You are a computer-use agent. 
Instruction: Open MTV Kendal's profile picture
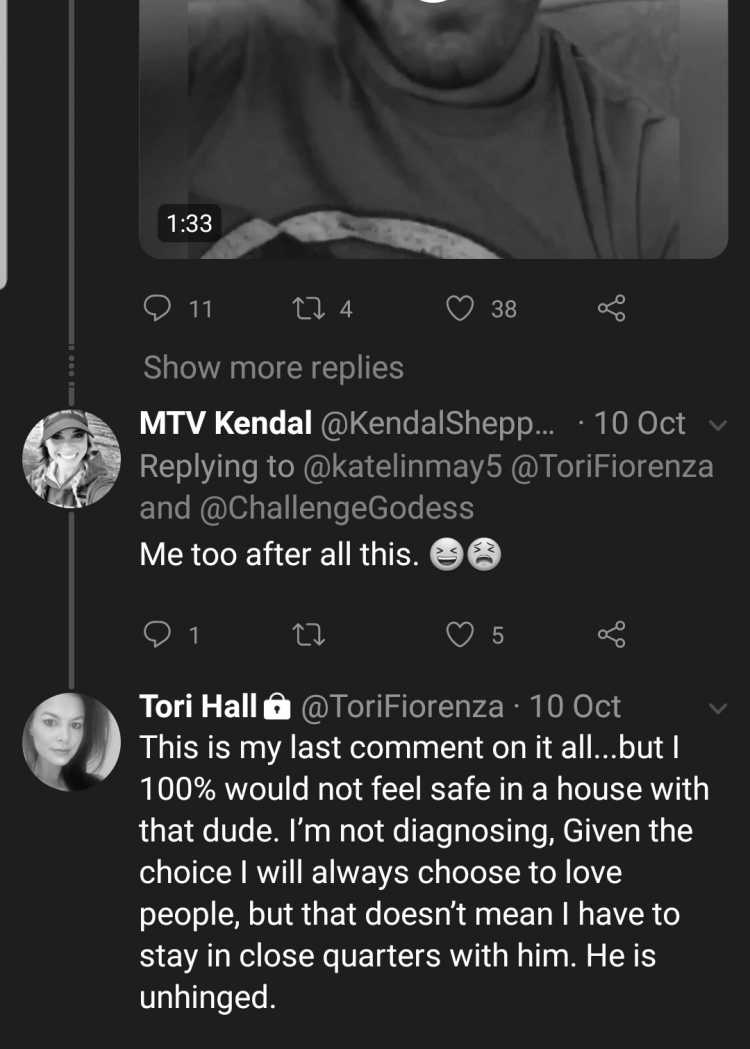click(x=71, y=458)
